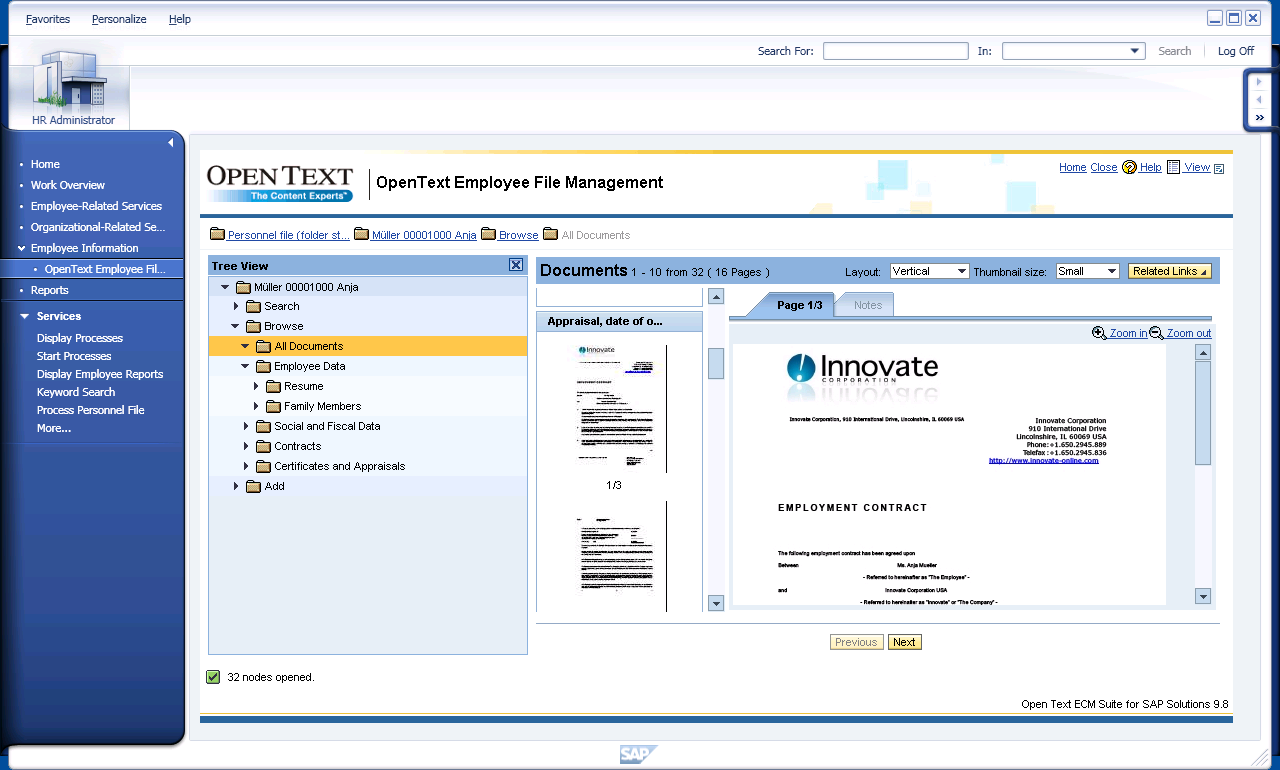Click the More... services link
Image resolution: width=1280 pixels, height=770 pixels.
tap(54, 428)
